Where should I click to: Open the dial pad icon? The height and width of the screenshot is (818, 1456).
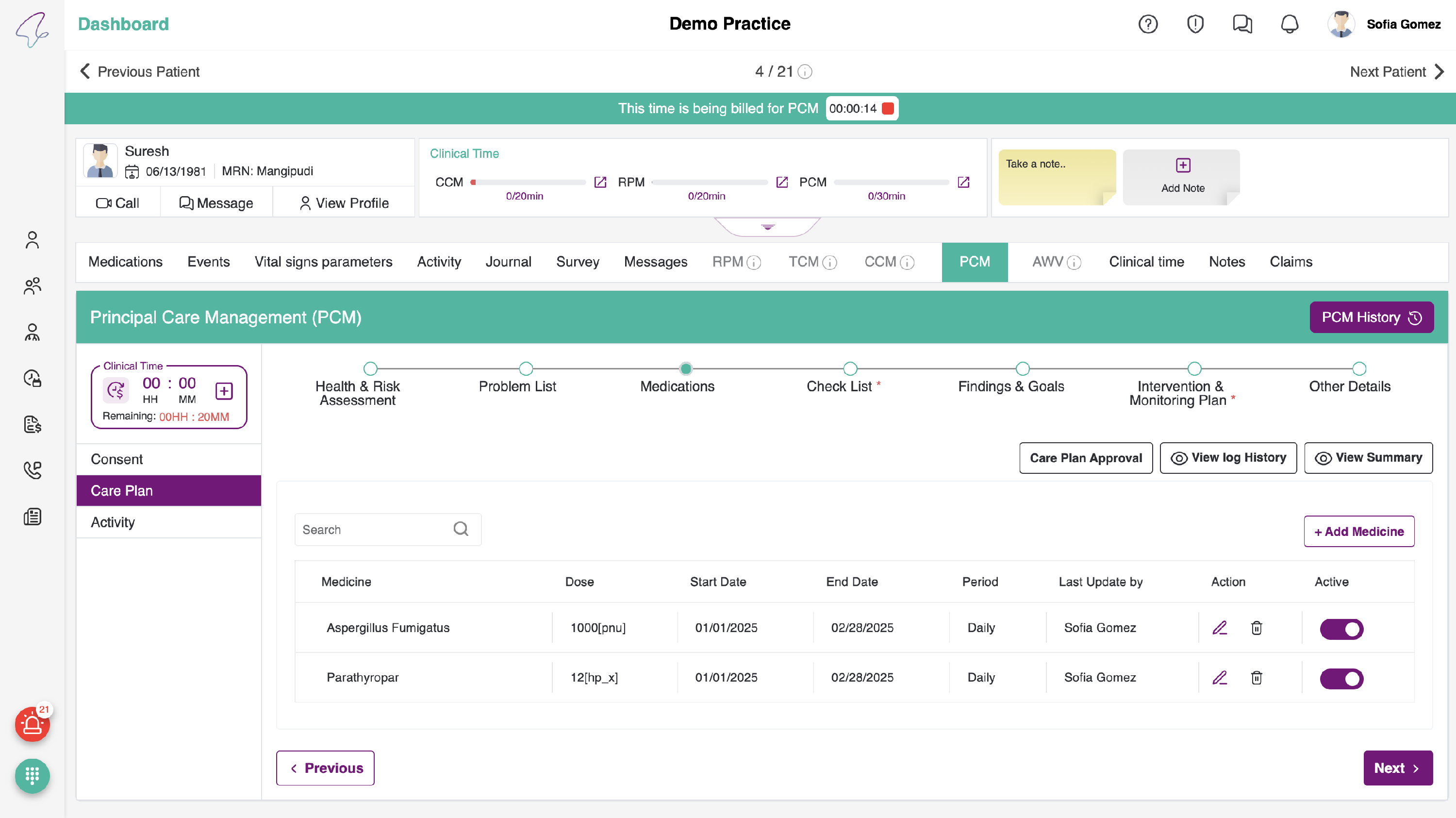coord(32,776)
